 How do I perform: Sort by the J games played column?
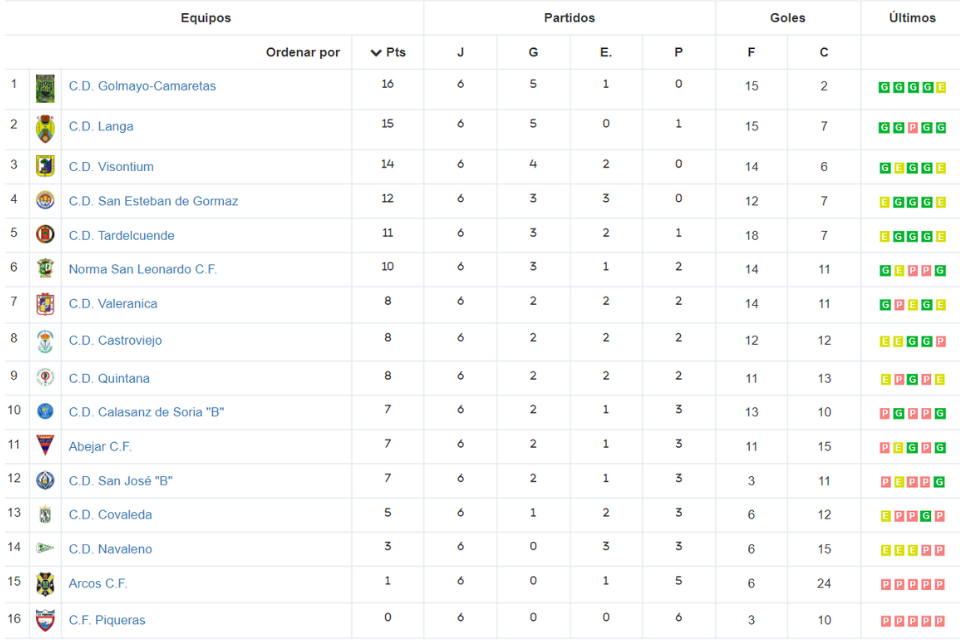(460, 52)
